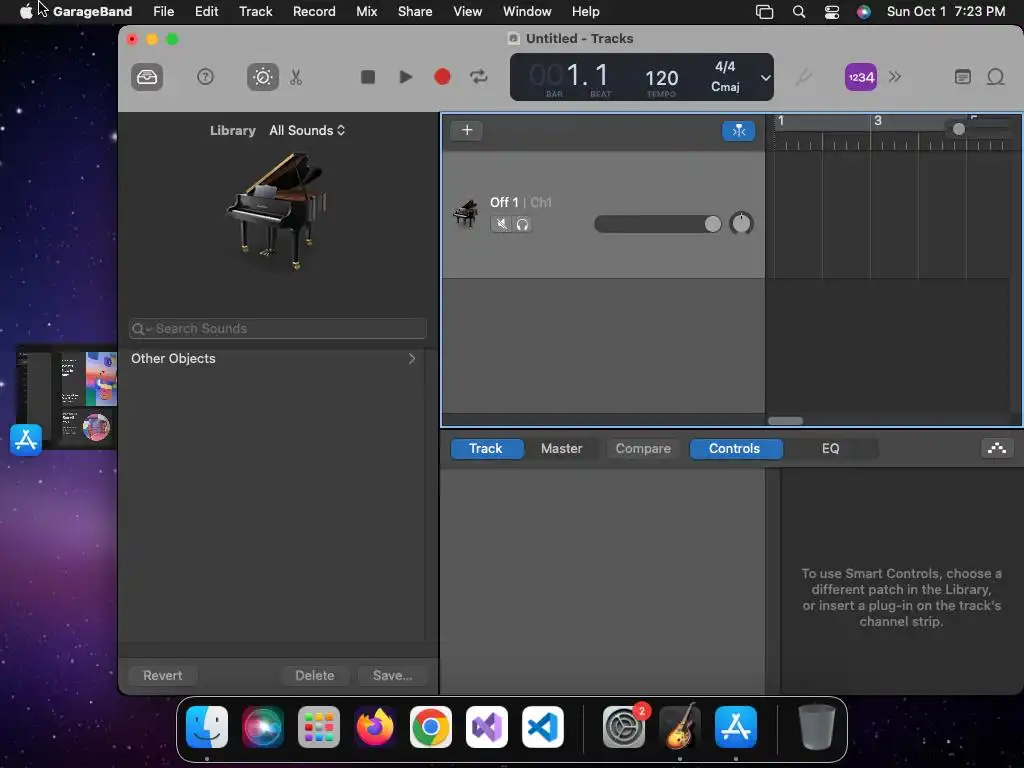Viewport: 1024px width, 768px height.
Task: Open the LCD display mode dropdown arrow
Action: click(x=765, y=78)
